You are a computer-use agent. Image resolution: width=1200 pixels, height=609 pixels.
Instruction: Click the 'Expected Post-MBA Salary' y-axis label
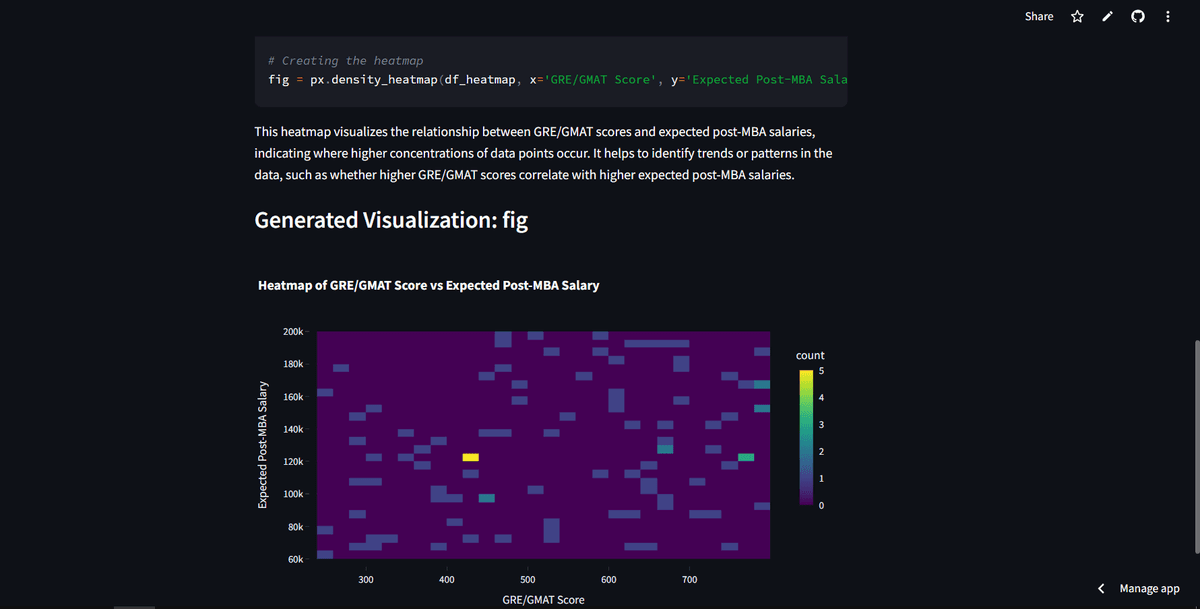coord(263,444)
